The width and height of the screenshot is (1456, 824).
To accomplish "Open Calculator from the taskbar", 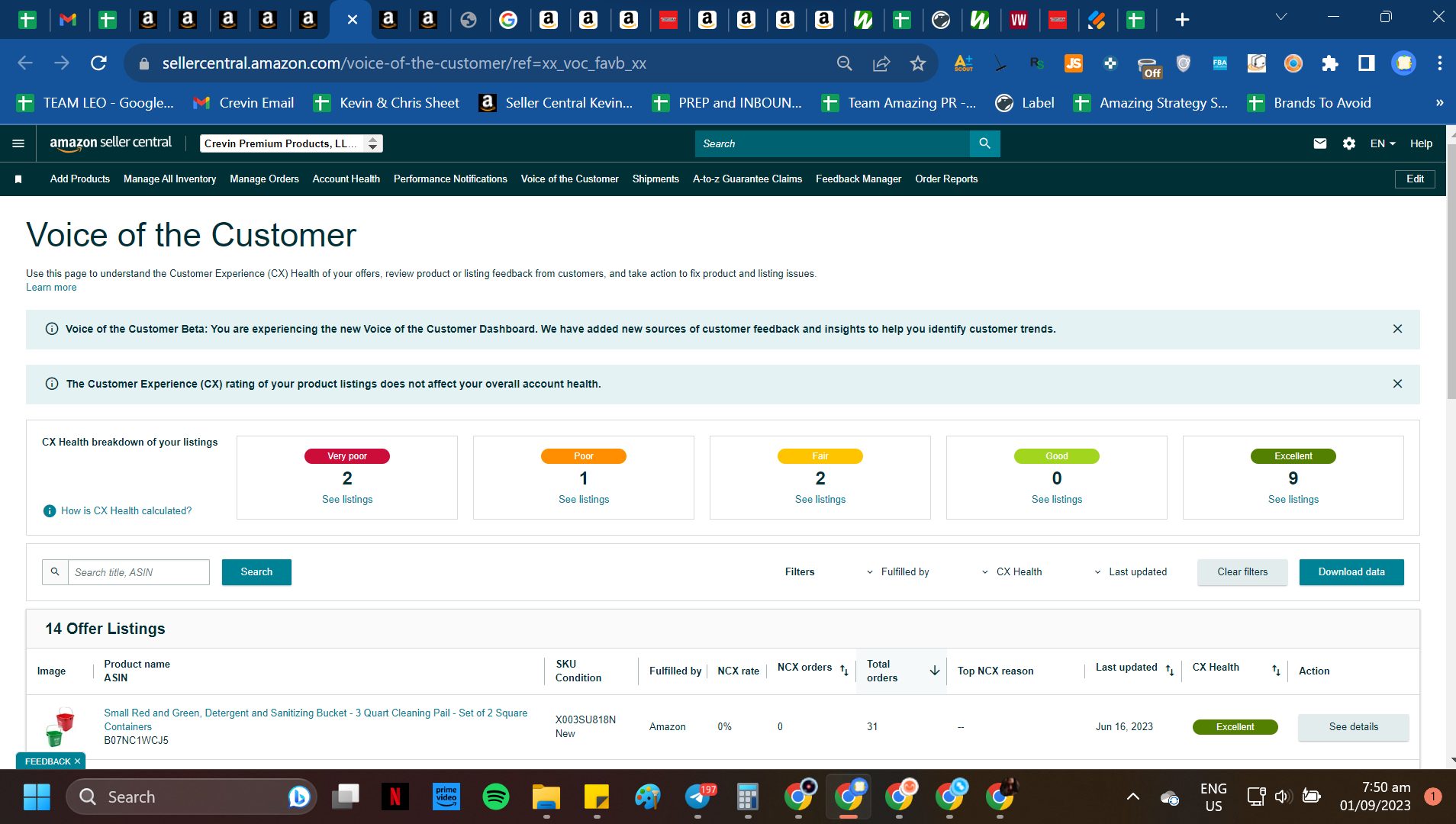I will [748, 797].
